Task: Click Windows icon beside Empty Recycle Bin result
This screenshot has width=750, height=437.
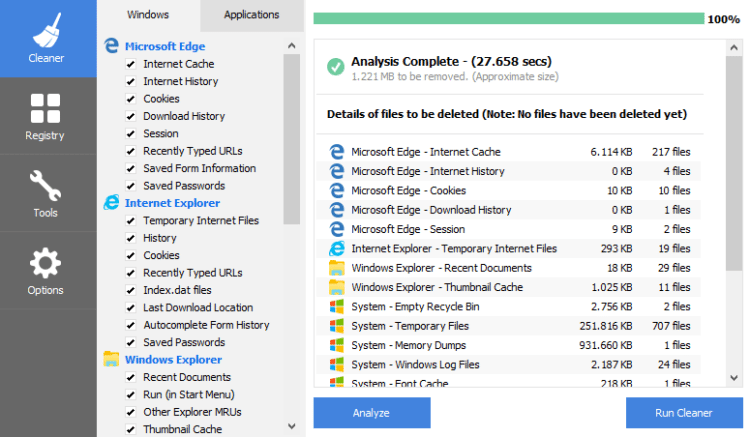Action: (337, 306)
